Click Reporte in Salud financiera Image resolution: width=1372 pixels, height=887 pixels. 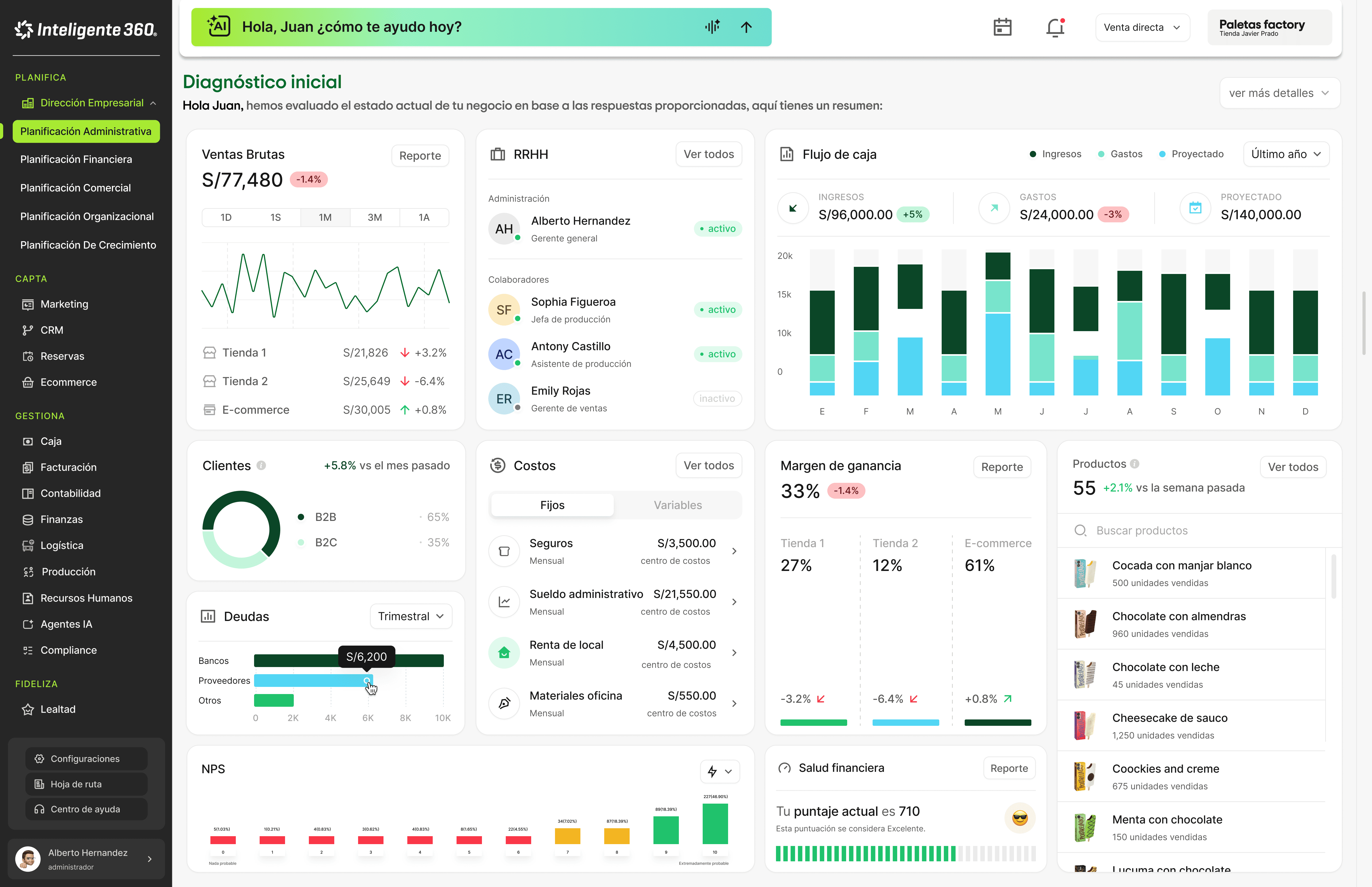tap(1009, 768)
